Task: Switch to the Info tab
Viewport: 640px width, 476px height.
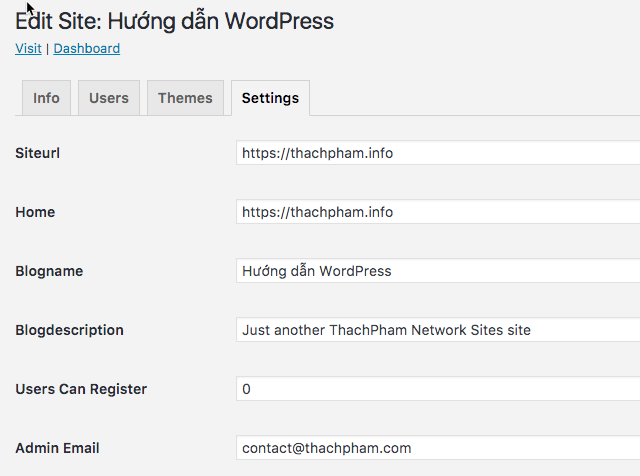Action: click(x=47, y=98)
